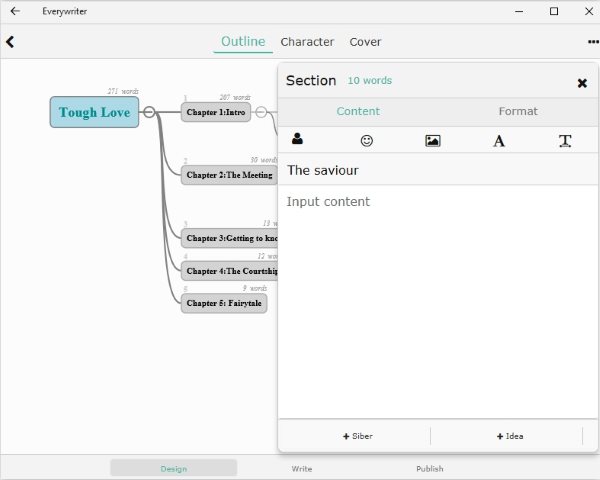Close the Section panel with X
Screen dimensions: 600x480
pos(582,83)
